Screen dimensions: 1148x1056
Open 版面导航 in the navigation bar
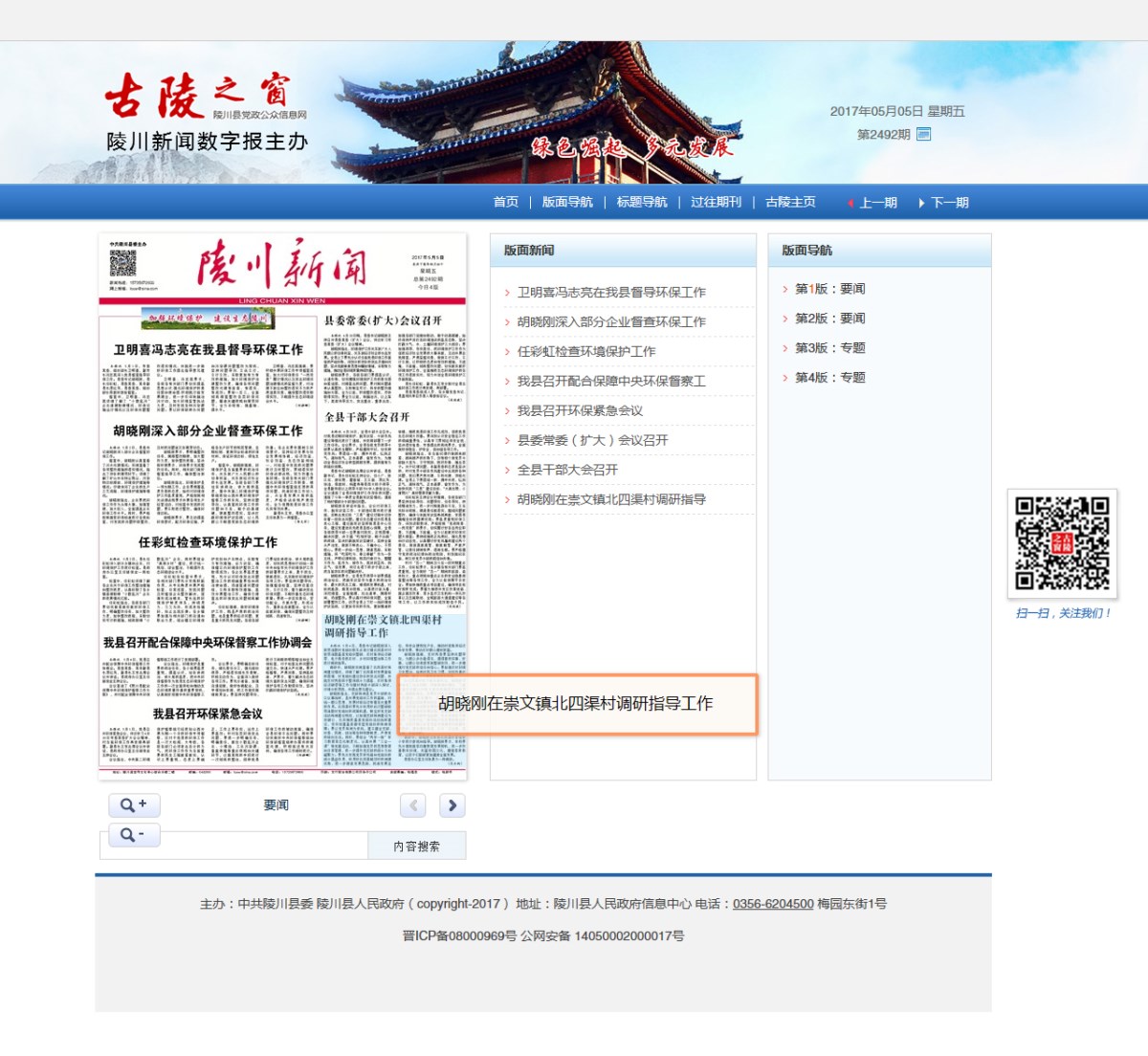[567, 202]
